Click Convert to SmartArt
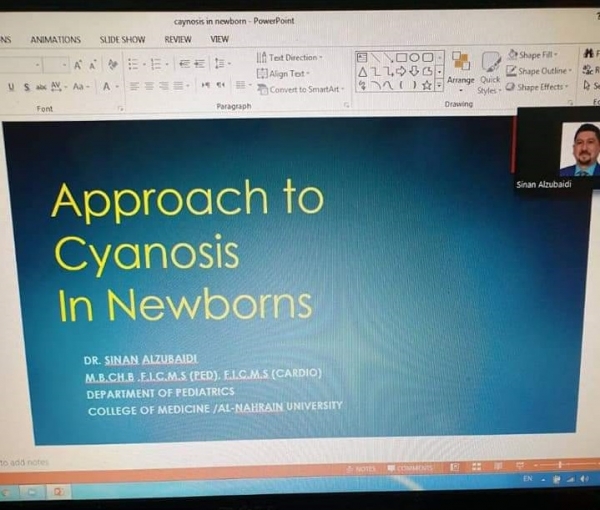The image size is (600, 510). tap(301, 90)
